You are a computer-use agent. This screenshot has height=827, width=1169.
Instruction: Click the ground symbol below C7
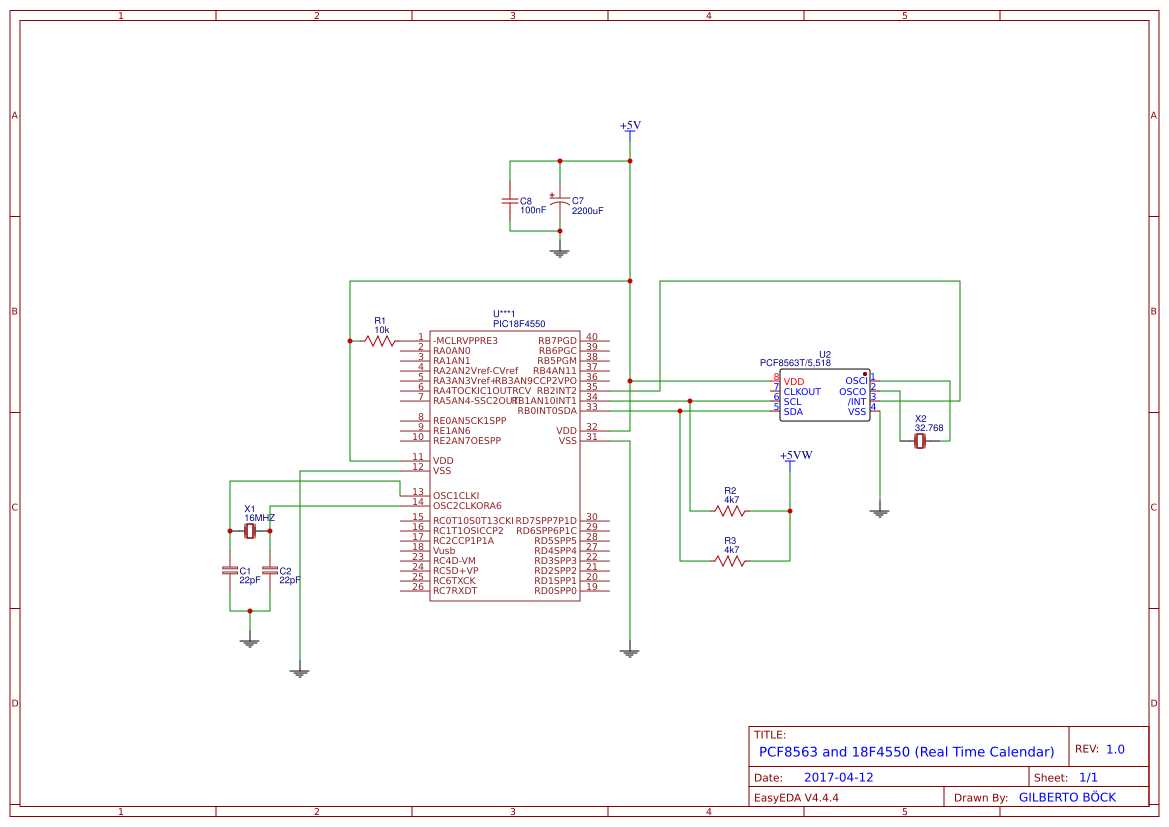560,253
